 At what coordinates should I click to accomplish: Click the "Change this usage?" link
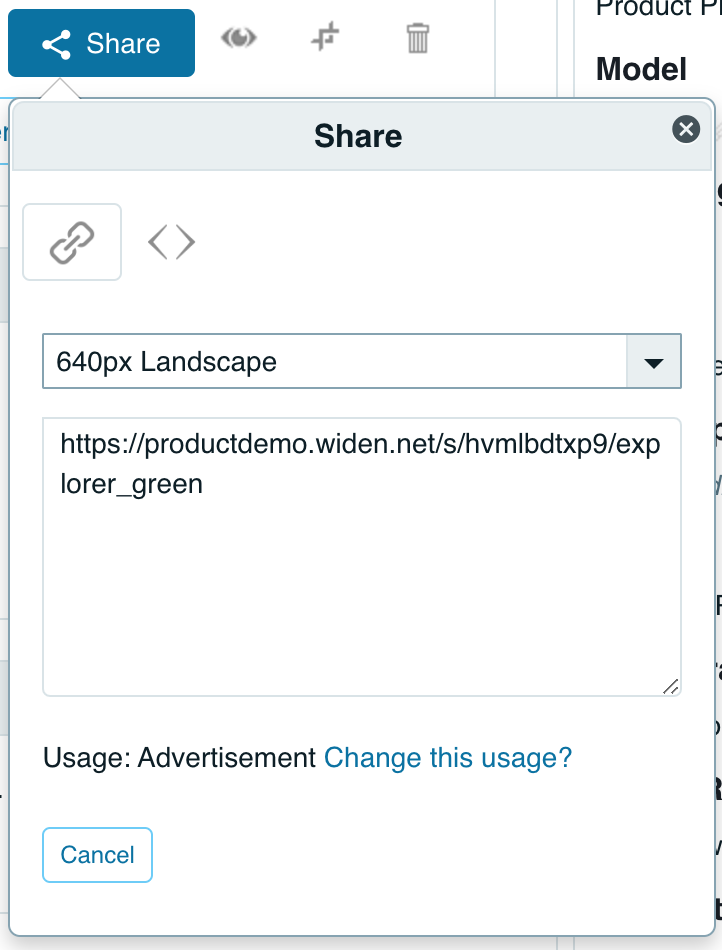(447, 758)
